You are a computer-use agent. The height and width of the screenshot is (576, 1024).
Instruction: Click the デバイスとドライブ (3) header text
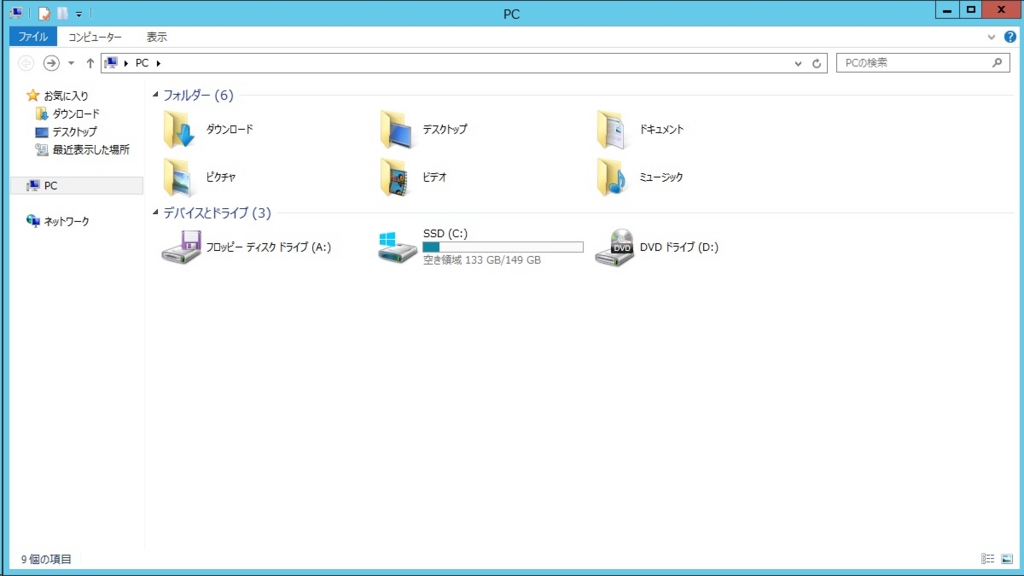click(217, 213)
